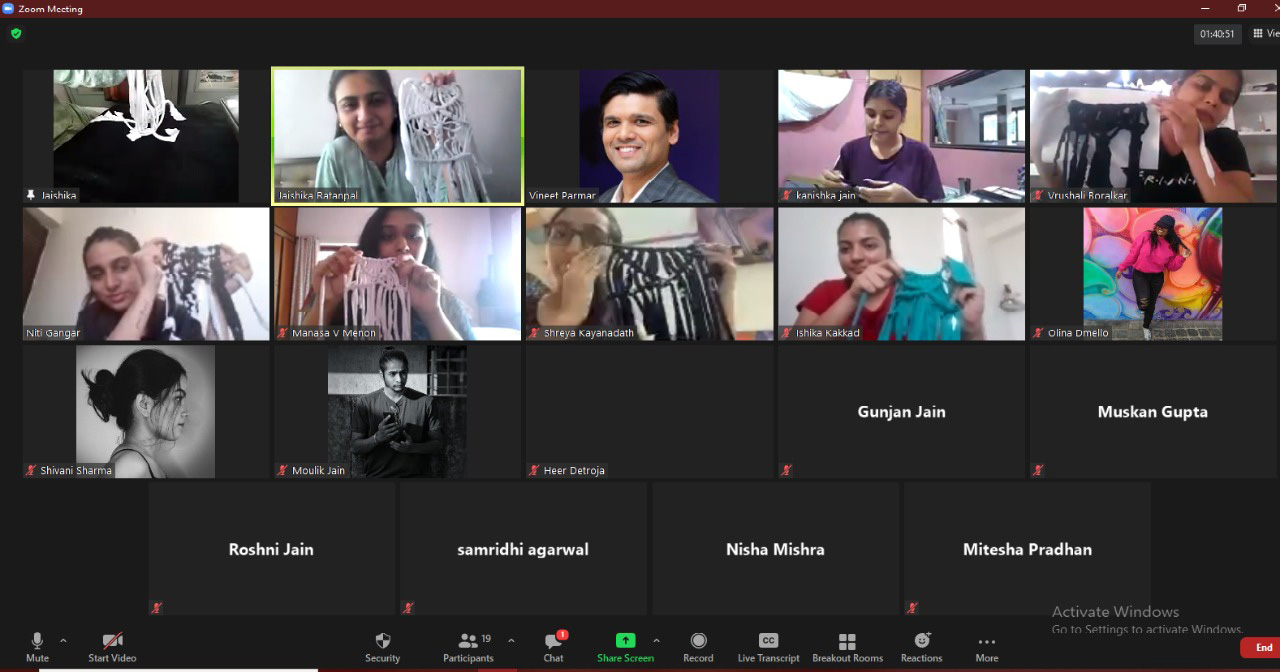The image size is (1280, 672).
Task: Click the green Share Screen icon
Action: tap(625, 641)
